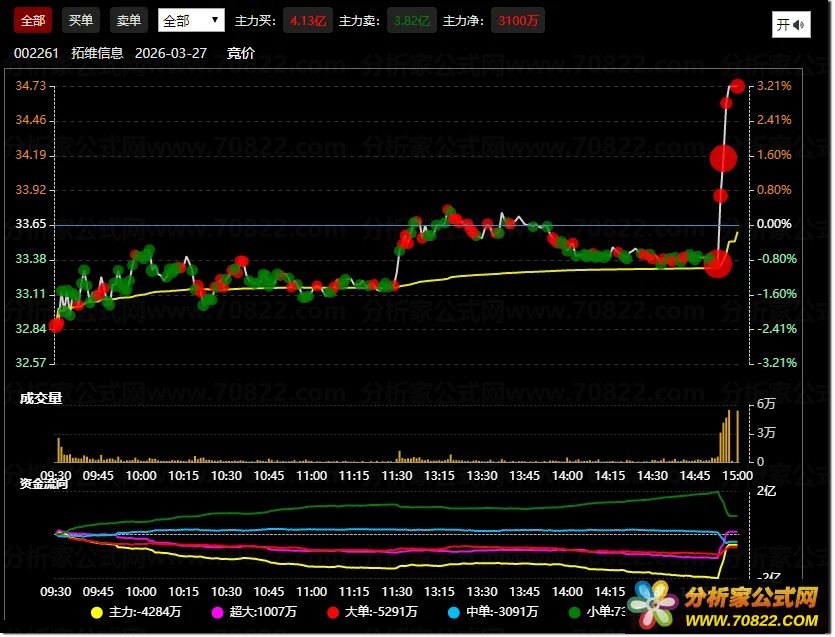Click the red bubble at the 34.73 peak
The height and width of the screenshot is (637, 835).
pos(738,86)
